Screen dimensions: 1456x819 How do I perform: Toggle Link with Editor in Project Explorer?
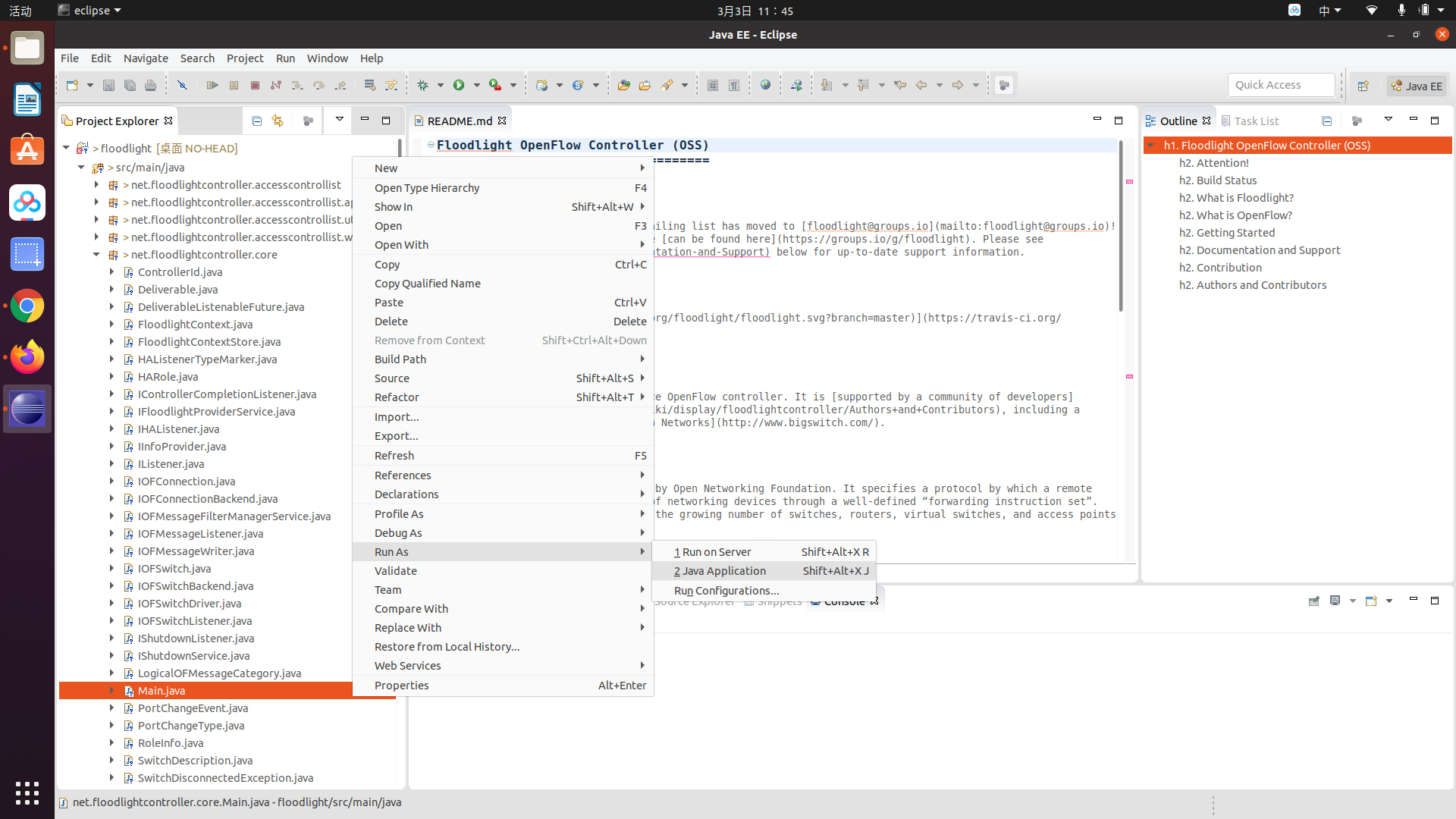278,121
